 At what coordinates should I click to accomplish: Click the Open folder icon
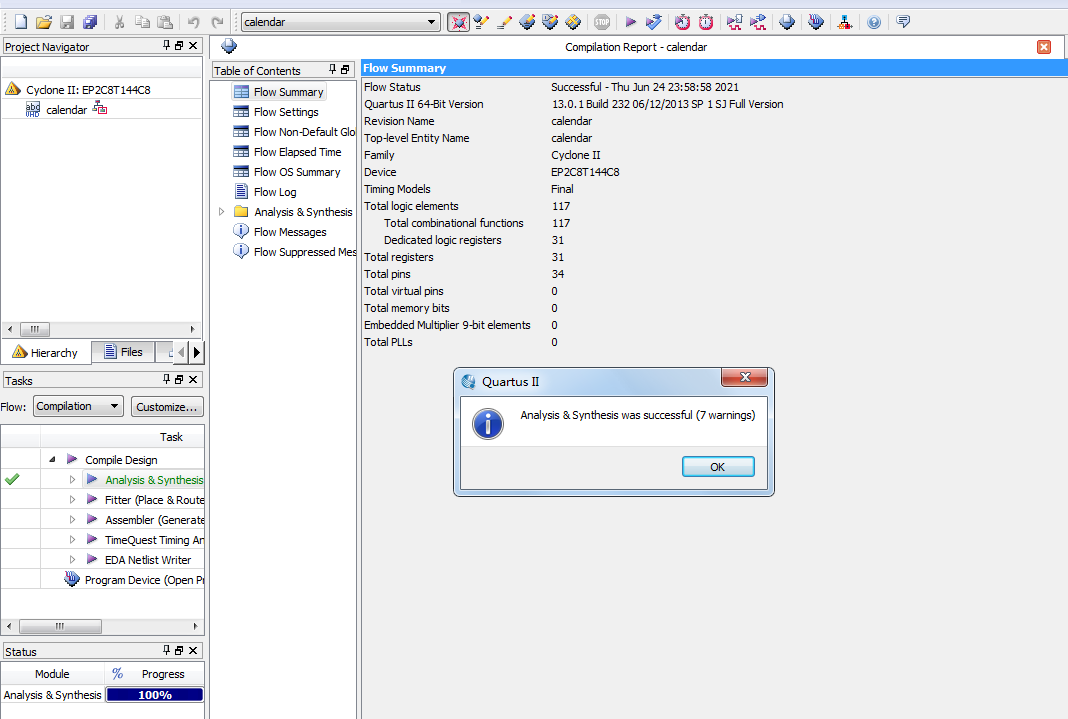click(x=44, y=22)
